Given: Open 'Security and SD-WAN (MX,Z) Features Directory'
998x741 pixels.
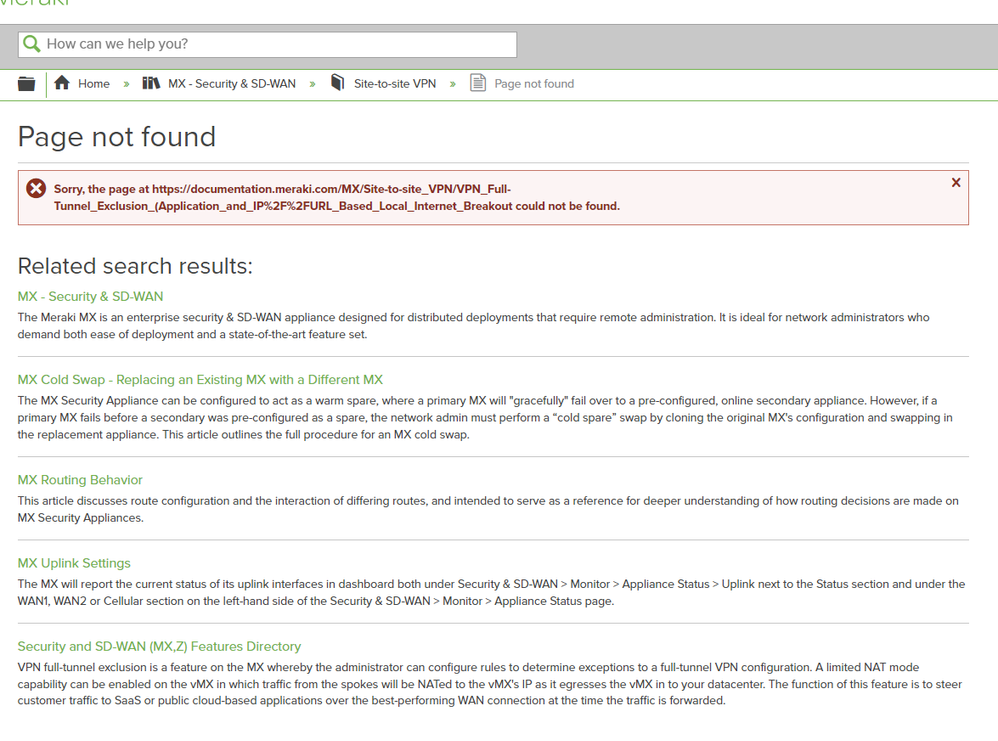Looking at the screenshot, I should pyautogui.click(x=159, y=647).
